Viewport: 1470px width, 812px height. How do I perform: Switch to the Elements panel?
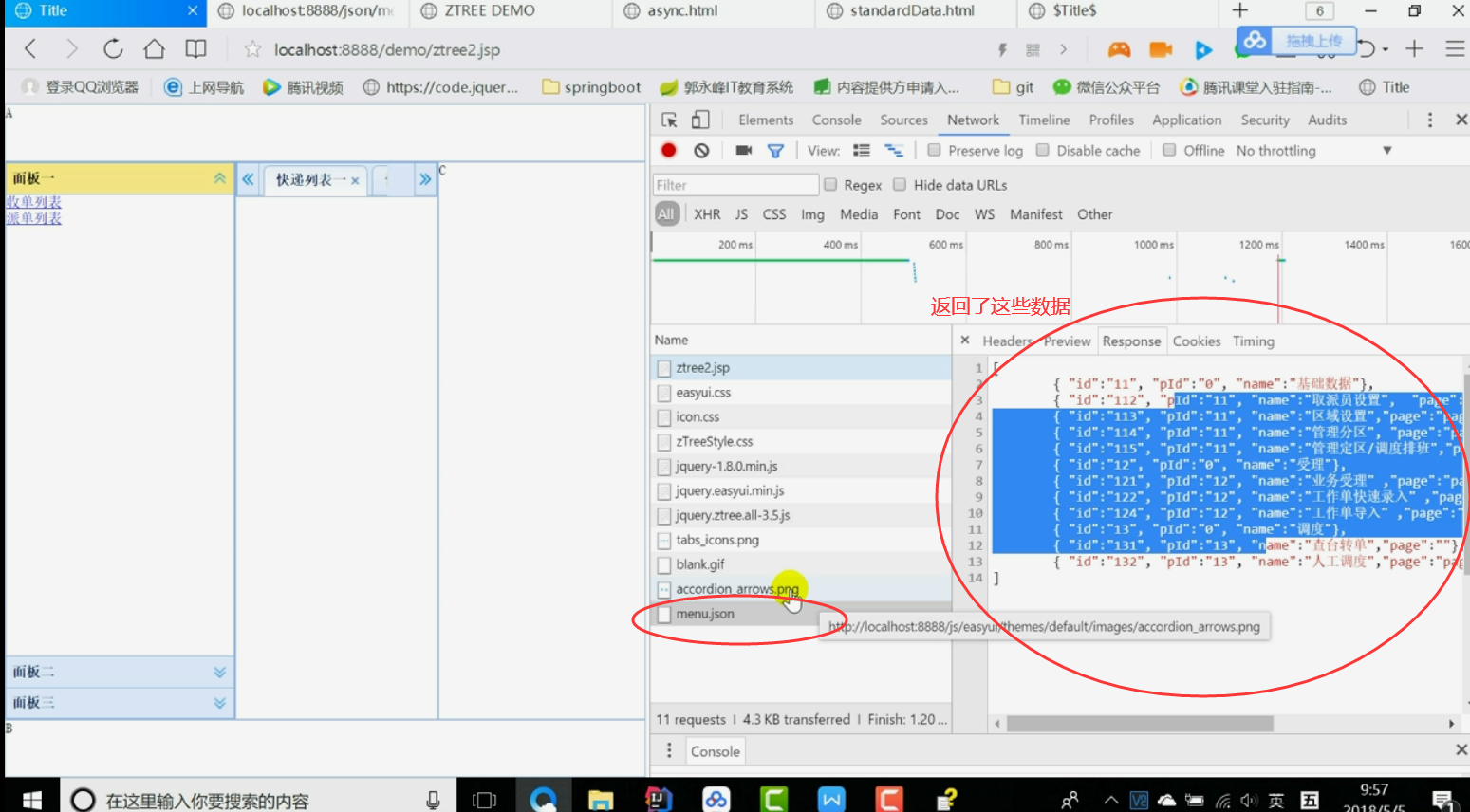(766, 120)
